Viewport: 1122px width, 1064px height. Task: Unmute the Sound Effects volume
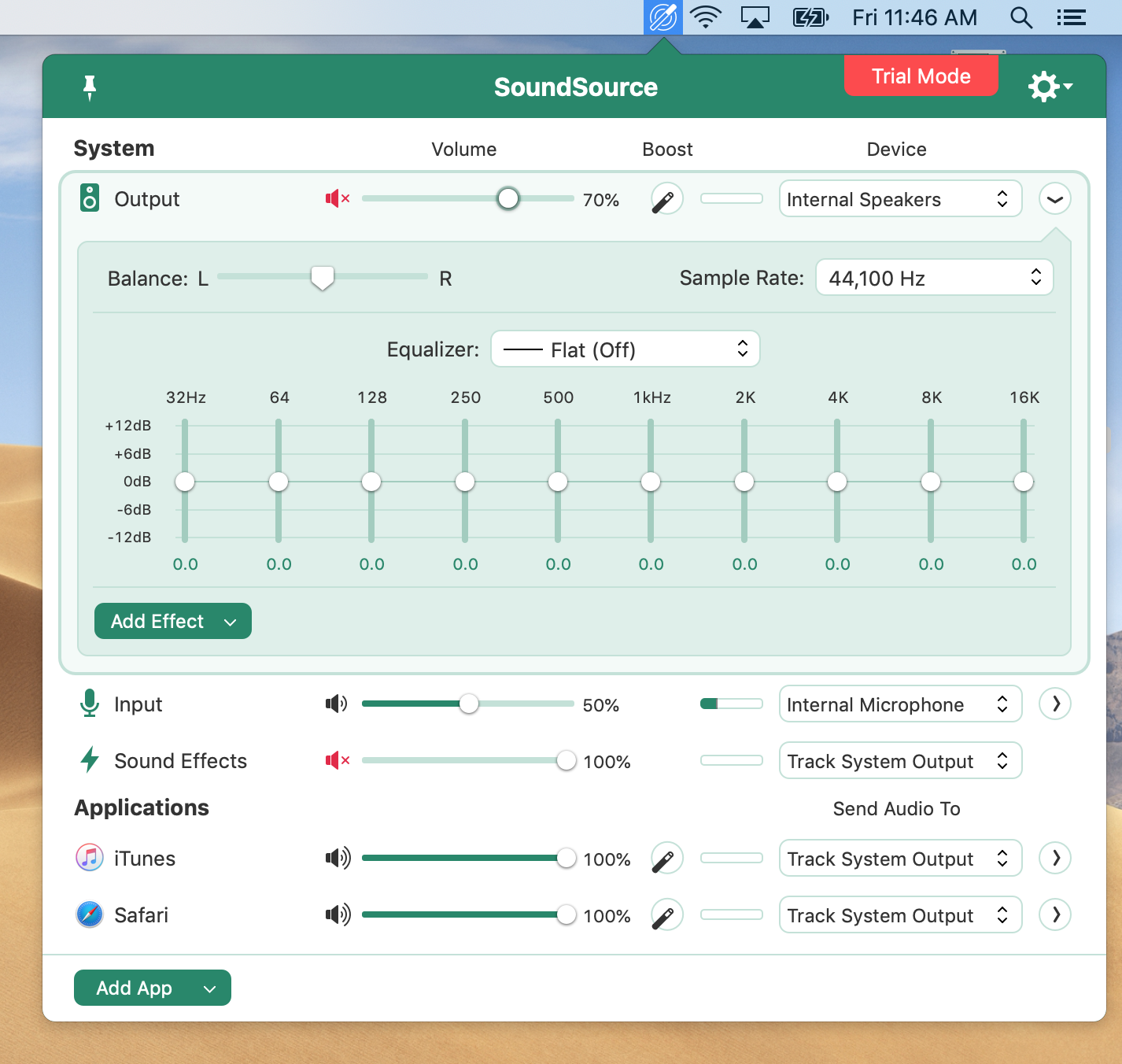click(338, 760)
